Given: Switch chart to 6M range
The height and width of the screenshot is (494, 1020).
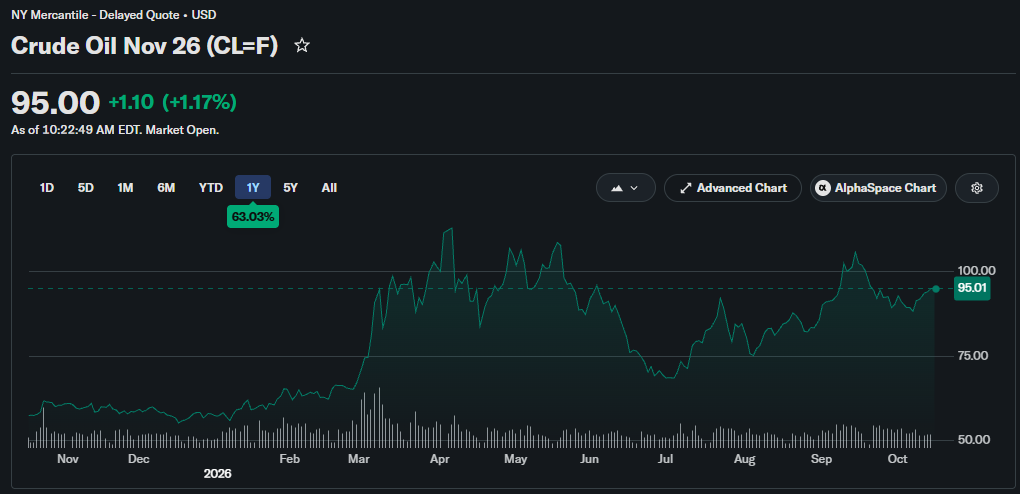Looking at the screenshot, I should click(x=166, y=188).
